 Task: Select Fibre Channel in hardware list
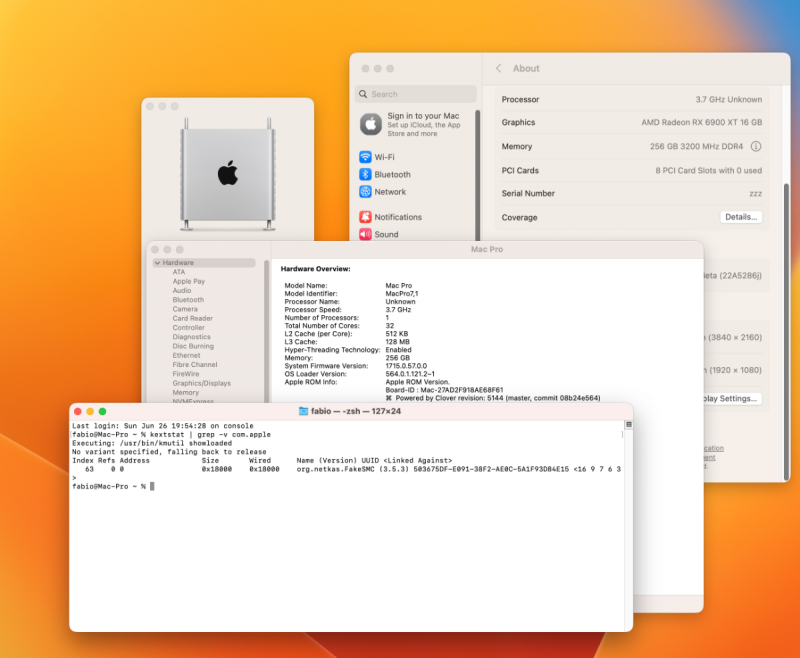pyautogui.click(x=194, y=365)
